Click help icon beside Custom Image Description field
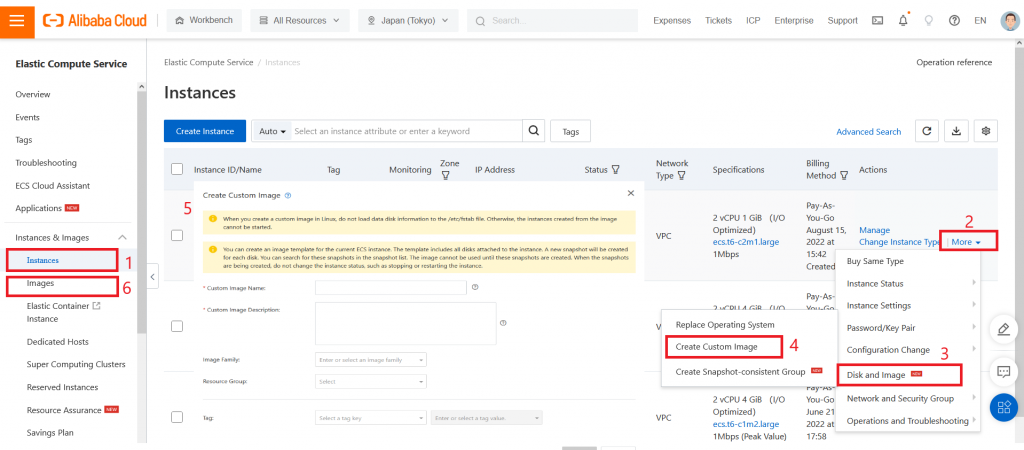The image size is (1024, 450). [x=503, y=323]
